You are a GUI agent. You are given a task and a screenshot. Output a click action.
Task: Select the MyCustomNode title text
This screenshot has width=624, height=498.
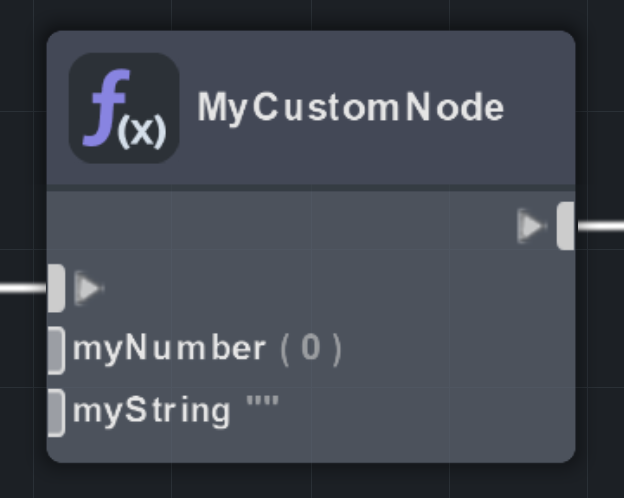[x=350, y=107]
